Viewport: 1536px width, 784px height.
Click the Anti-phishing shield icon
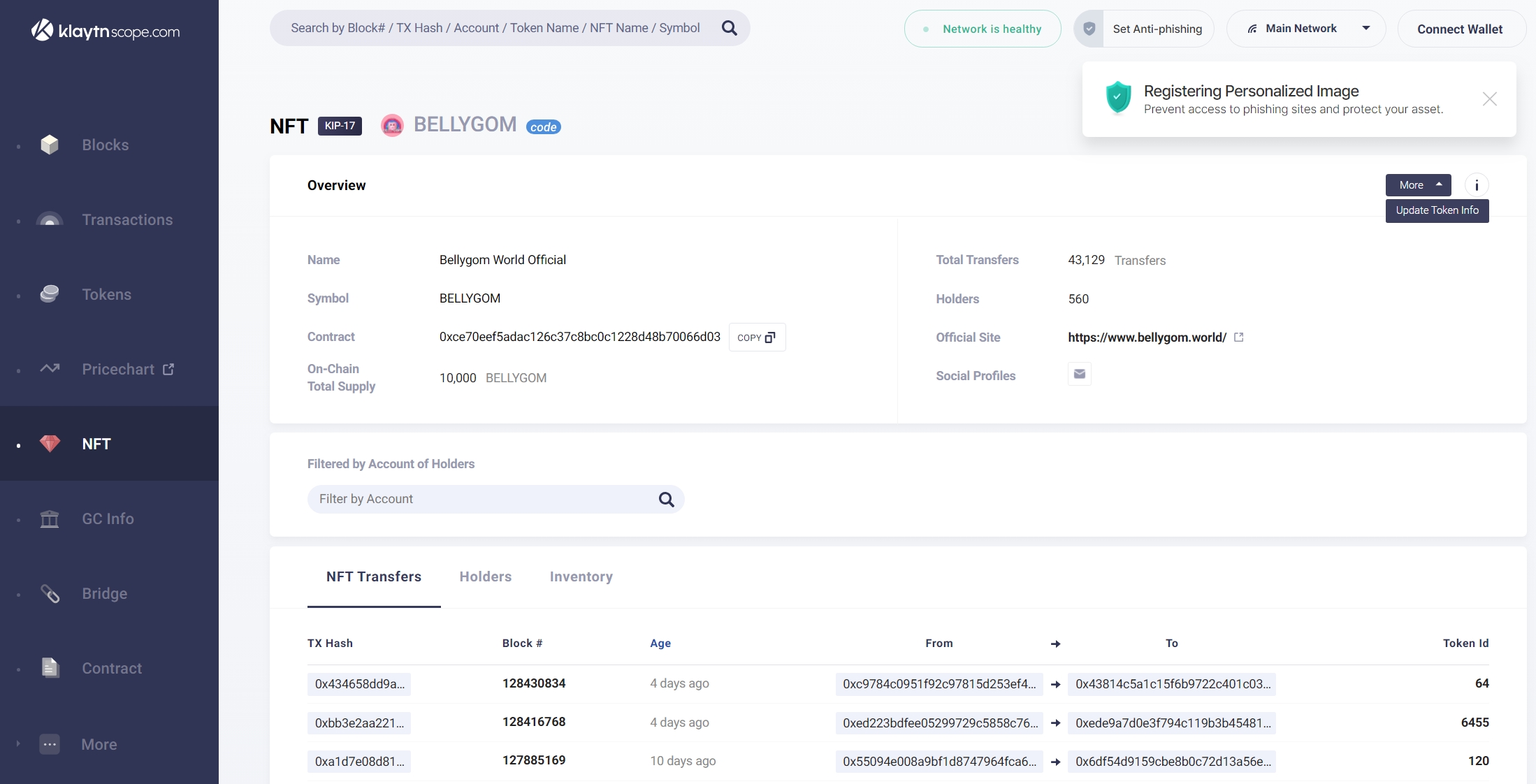(x=1089, y=29)
